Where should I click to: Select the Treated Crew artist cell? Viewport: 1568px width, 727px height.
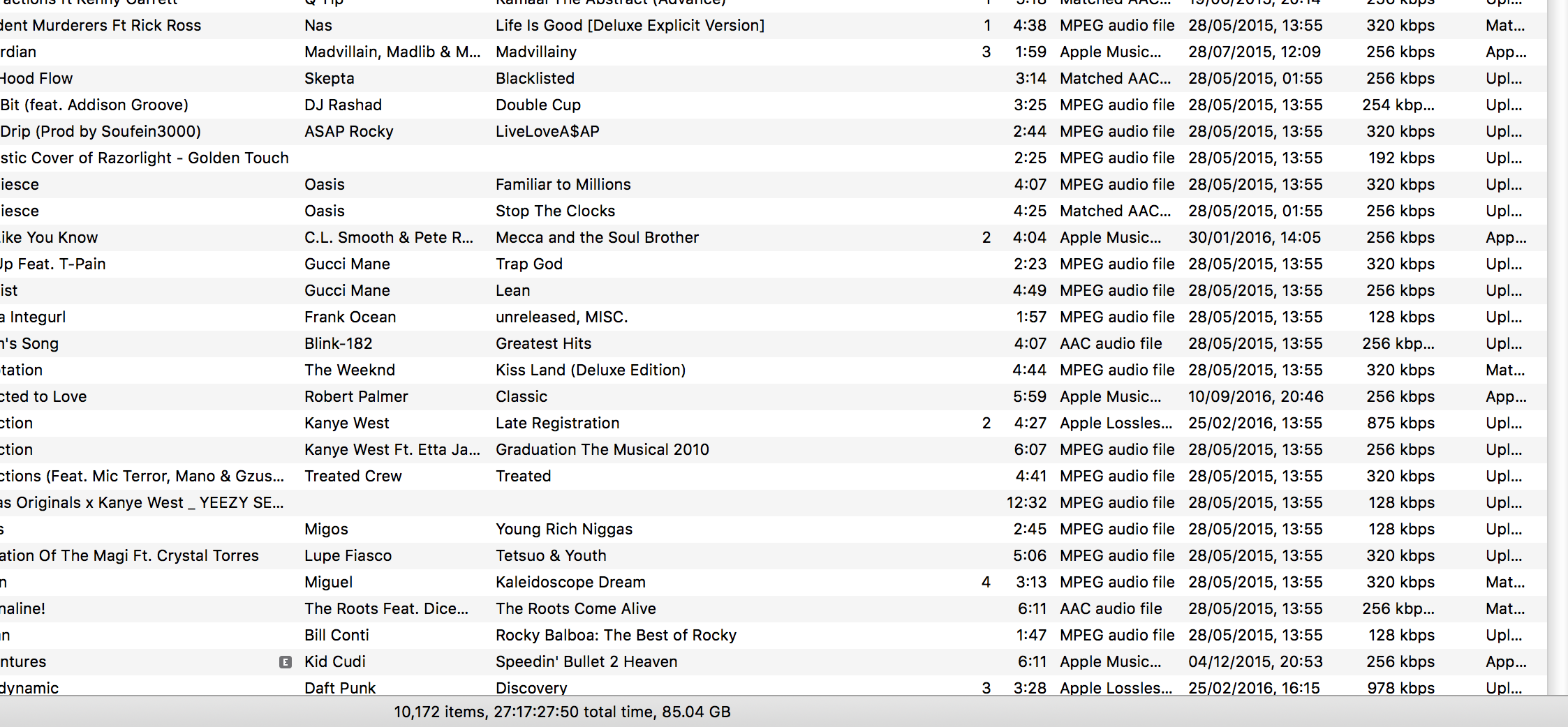pyautogui.click(x=353, y=477)
